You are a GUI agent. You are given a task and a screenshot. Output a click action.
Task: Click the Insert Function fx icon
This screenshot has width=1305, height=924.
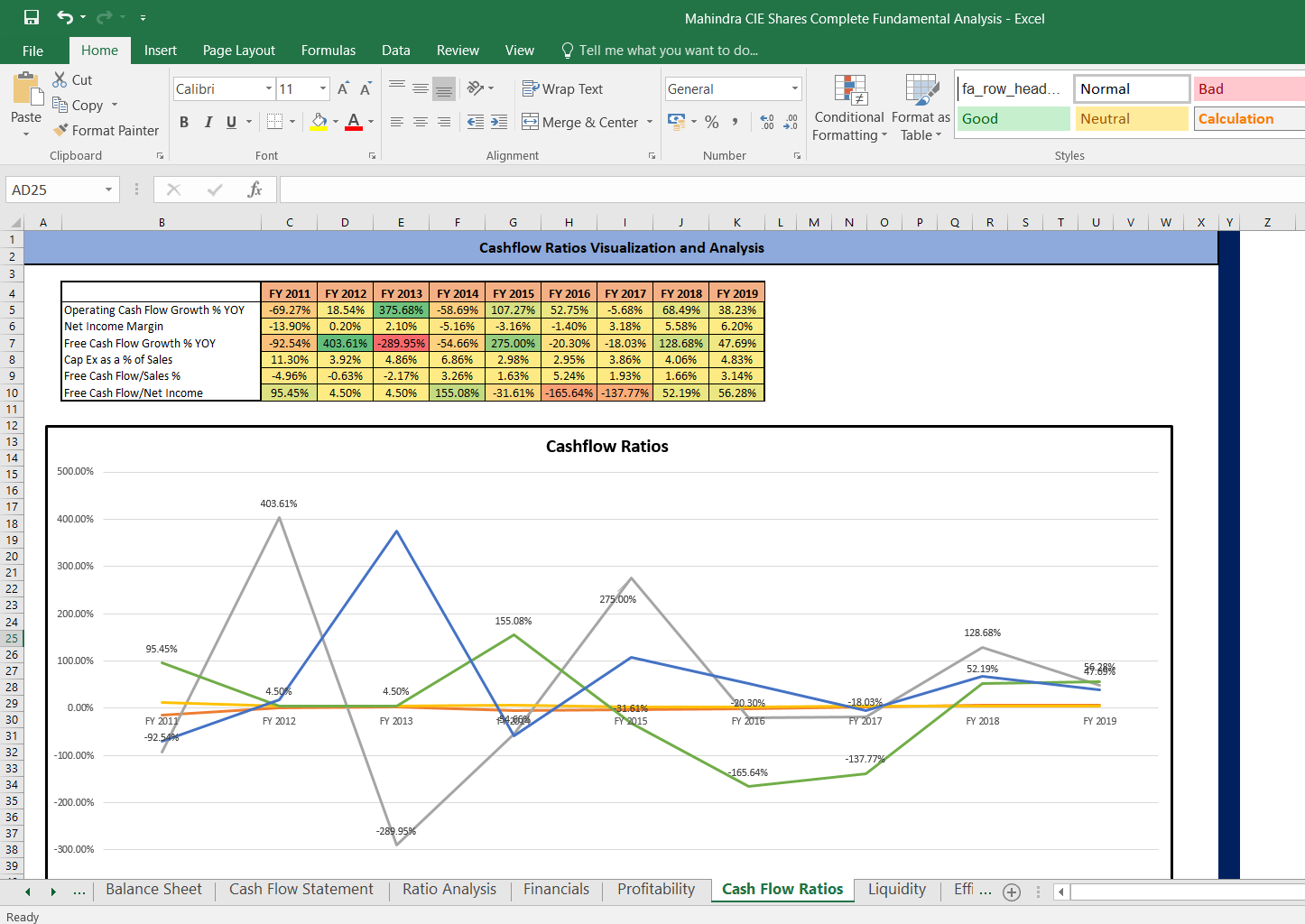[x=255, y=189]
